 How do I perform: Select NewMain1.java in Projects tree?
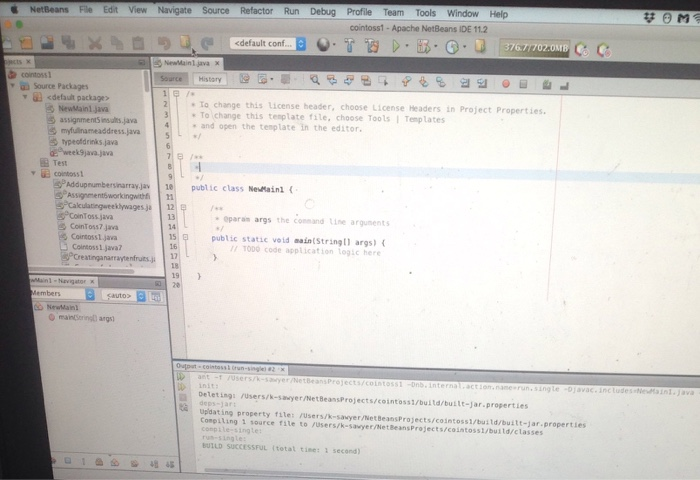click(83, 109)
